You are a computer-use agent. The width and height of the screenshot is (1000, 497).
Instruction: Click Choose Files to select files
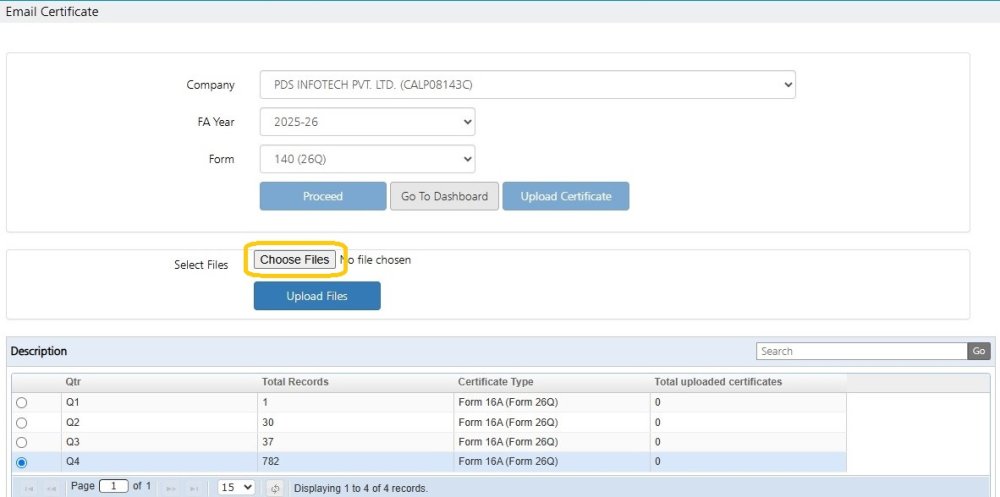coord(295,259)
